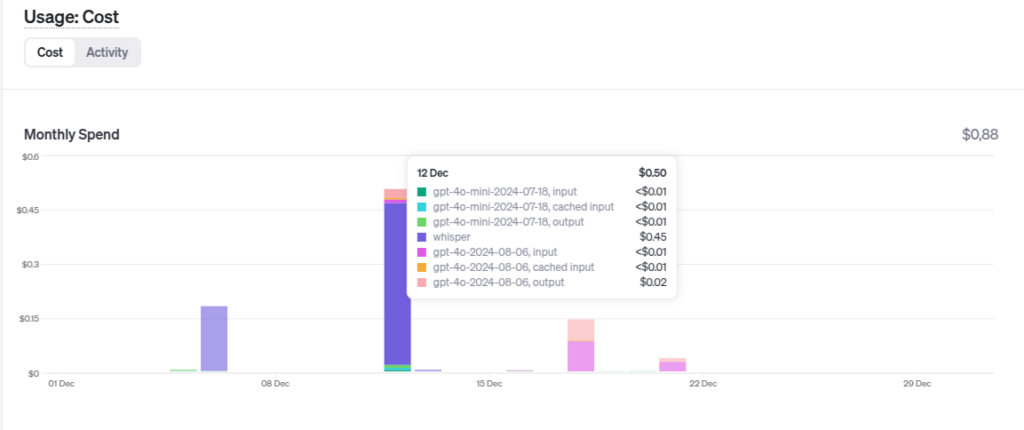
Task: Click the Usage: Cost heading
Action: click(71, 17)
